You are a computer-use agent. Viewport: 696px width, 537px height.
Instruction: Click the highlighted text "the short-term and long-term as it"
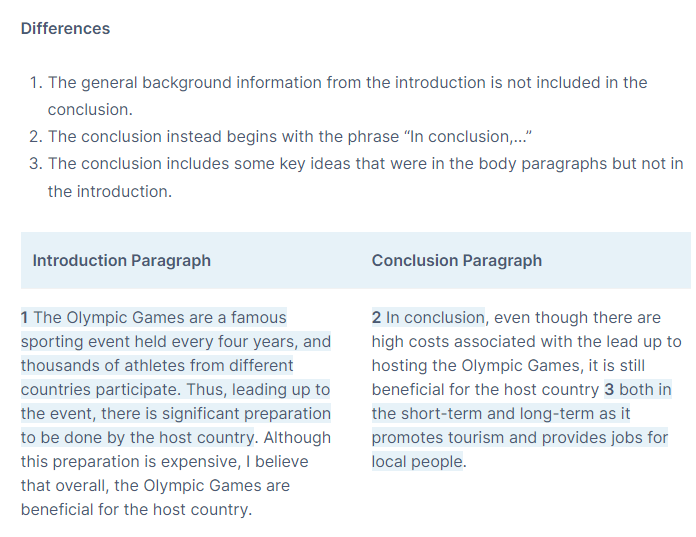[501, 414]
